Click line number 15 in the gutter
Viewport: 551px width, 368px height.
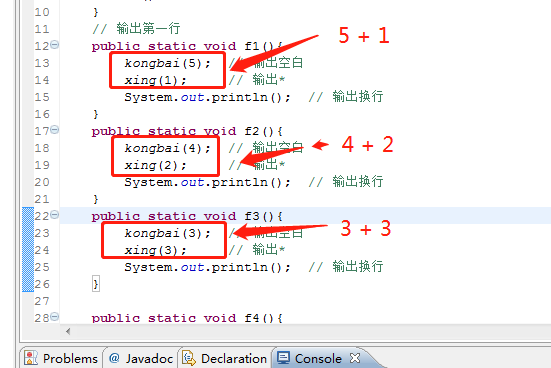pyautogui.click(x=42, y=97)
